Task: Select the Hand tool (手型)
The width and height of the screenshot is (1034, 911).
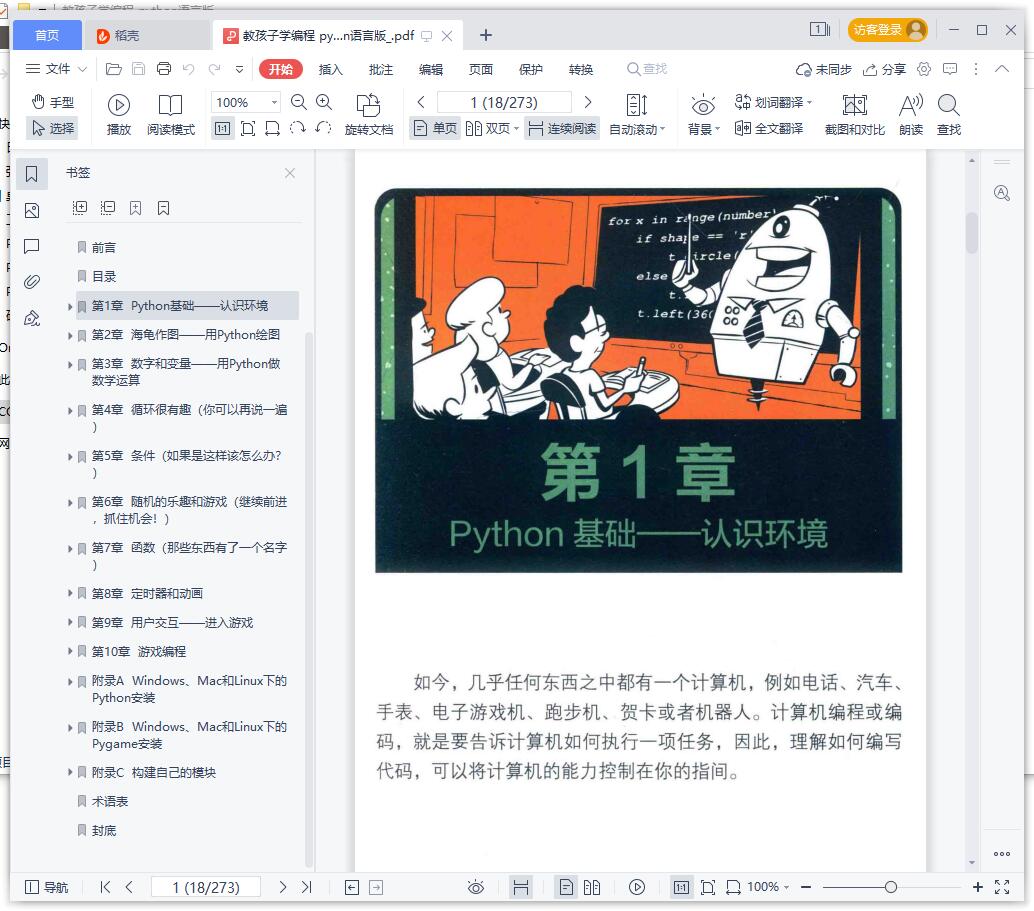Action: (53, 102)
